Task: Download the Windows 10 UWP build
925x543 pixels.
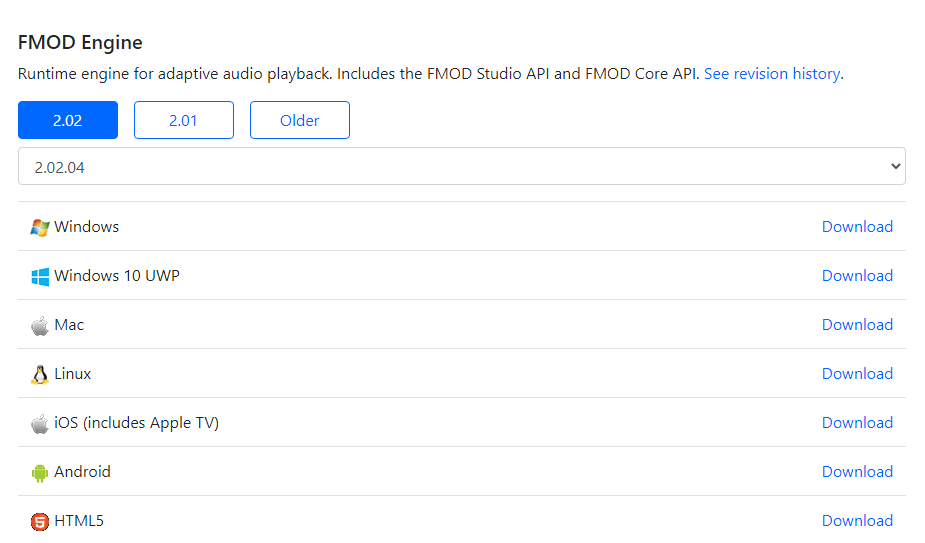Action: pyautogui.click(x=857, y=276)
